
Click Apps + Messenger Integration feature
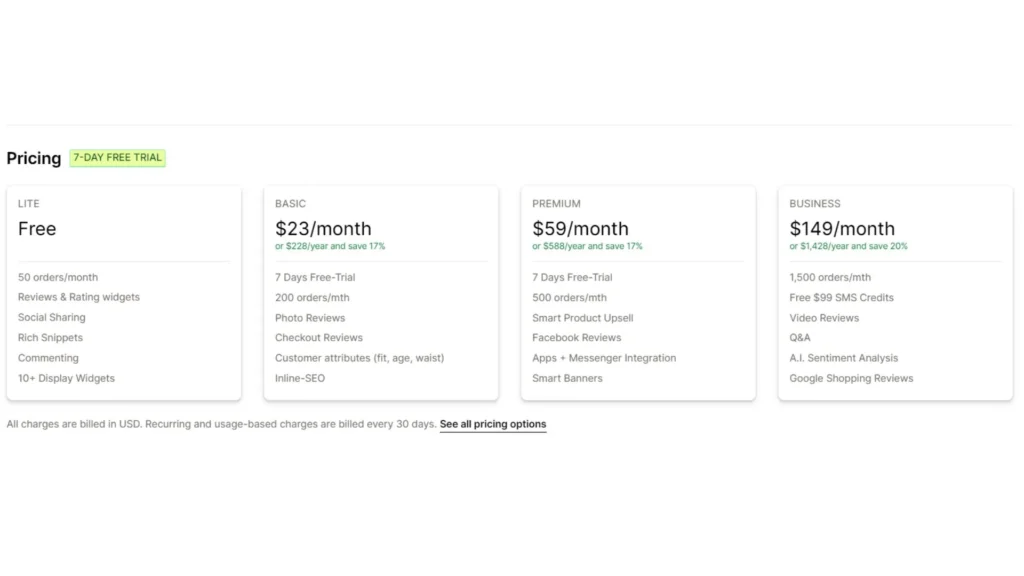pos(604,358)
